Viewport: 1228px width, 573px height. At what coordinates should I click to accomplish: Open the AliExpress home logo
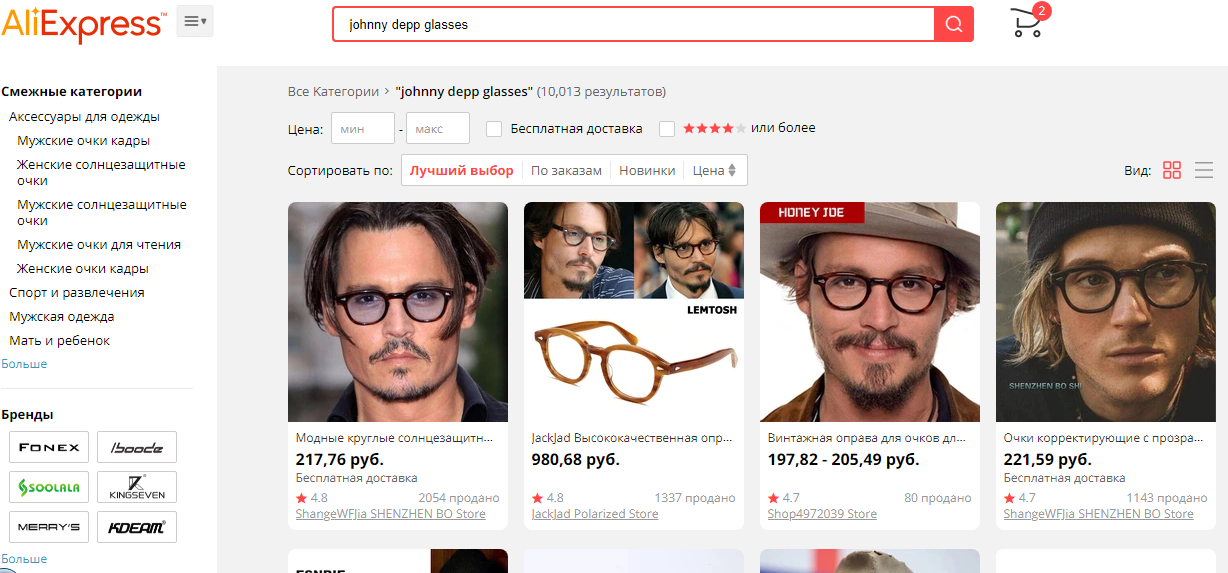[x=83, y=25]
